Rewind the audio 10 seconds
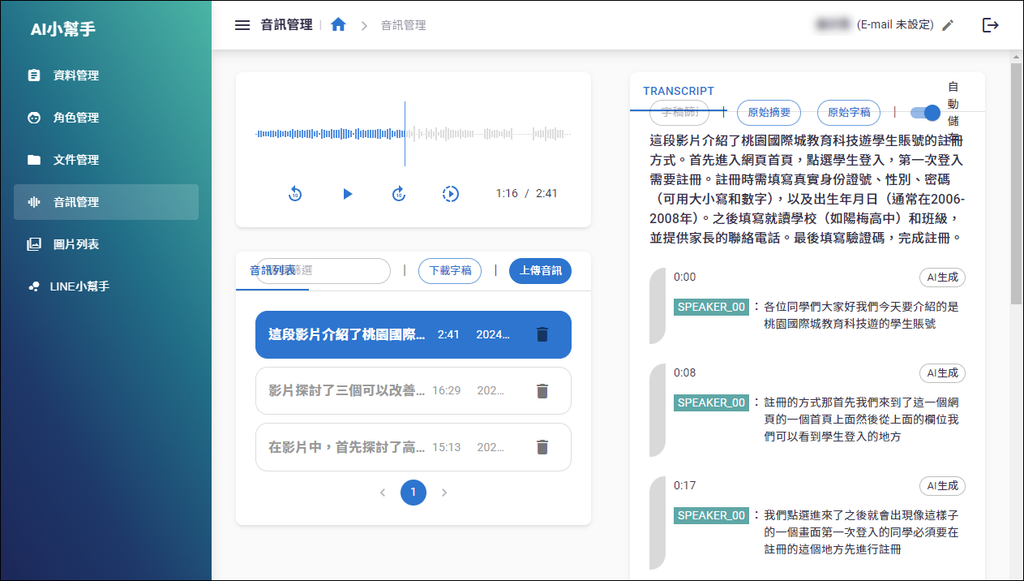This screenshot has width=1024, height=581. [x=295, y=194]
